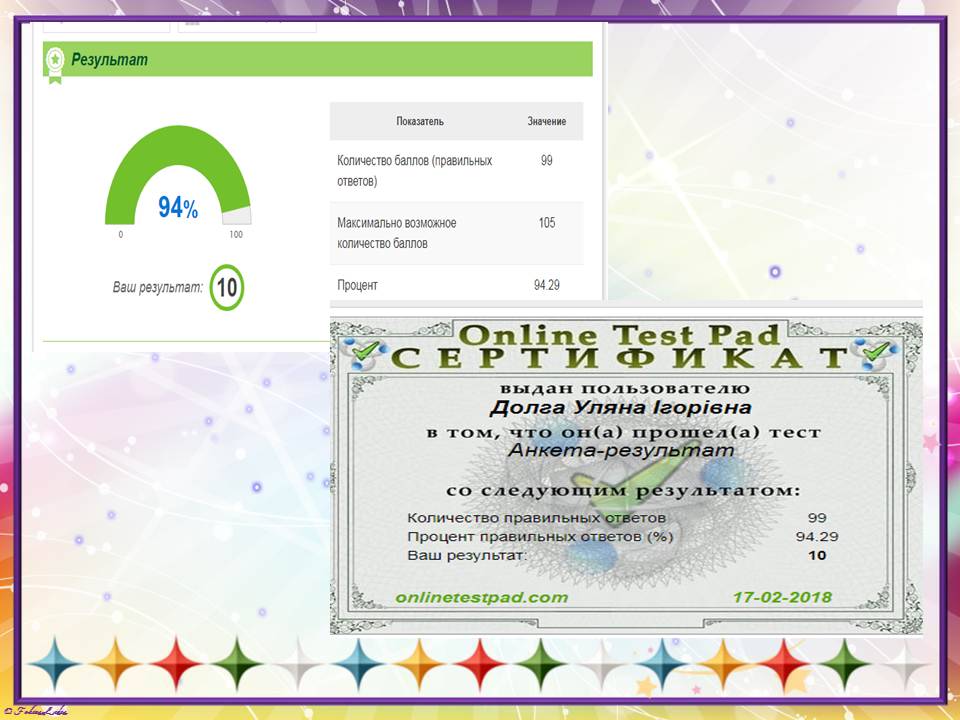Click the Показатель column header

[x=419, y=121]
